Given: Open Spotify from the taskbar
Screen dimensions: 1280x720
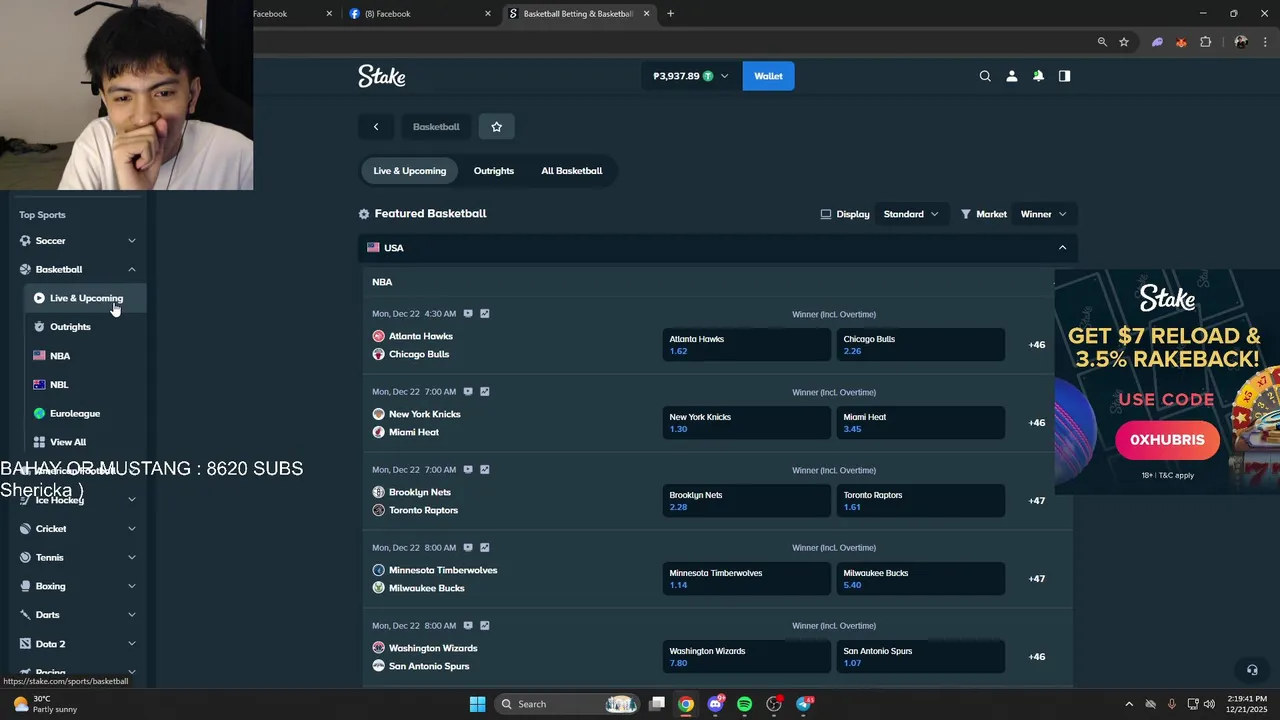Looking at the screenshot, I should [744, 704].
